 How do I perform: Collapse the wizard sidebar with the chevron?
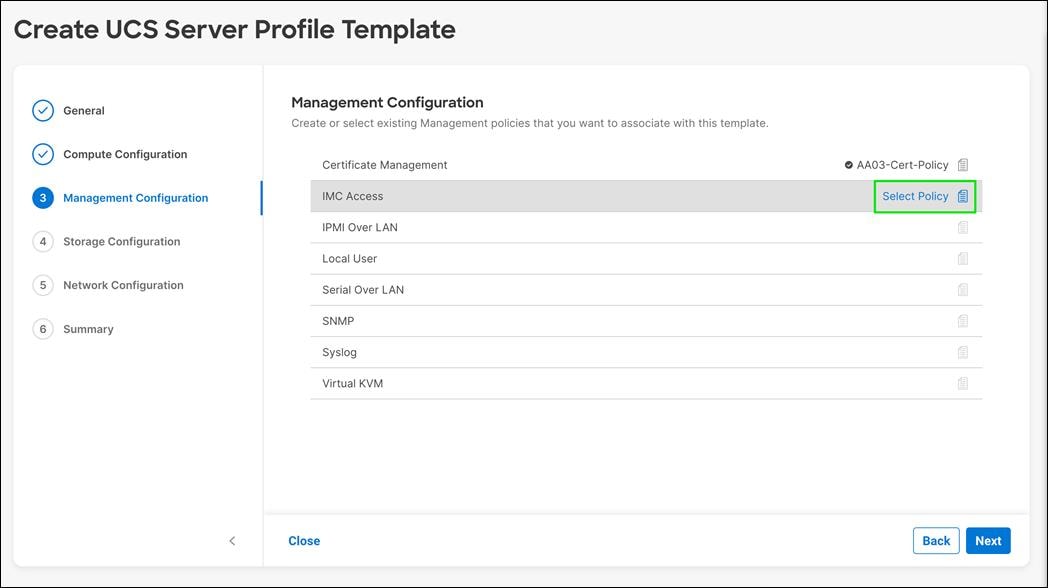click(x=232, y=540)
